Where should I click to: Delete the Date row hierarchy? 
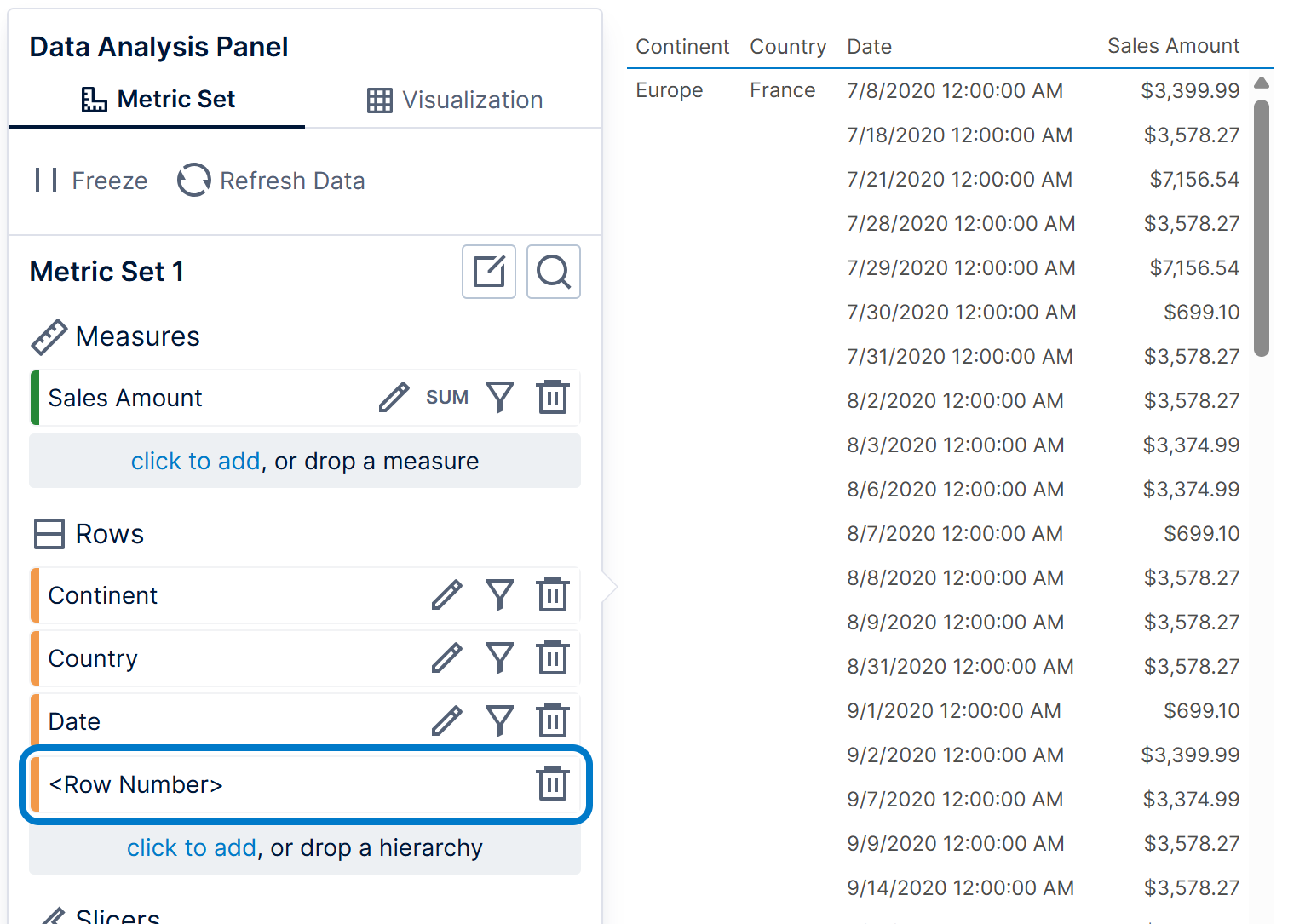click(553, 721)
